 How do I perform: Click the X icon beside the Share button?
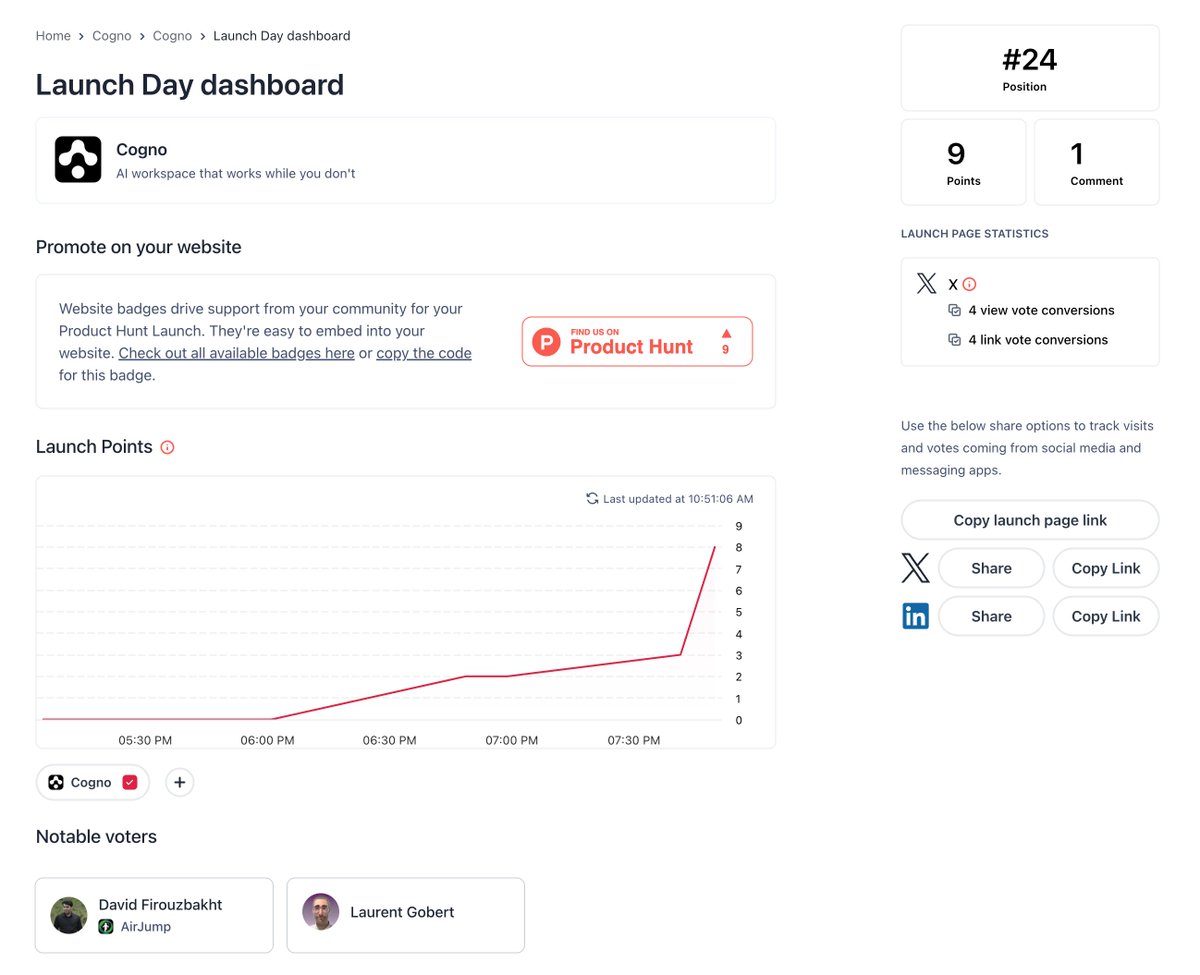coord(915,568)
